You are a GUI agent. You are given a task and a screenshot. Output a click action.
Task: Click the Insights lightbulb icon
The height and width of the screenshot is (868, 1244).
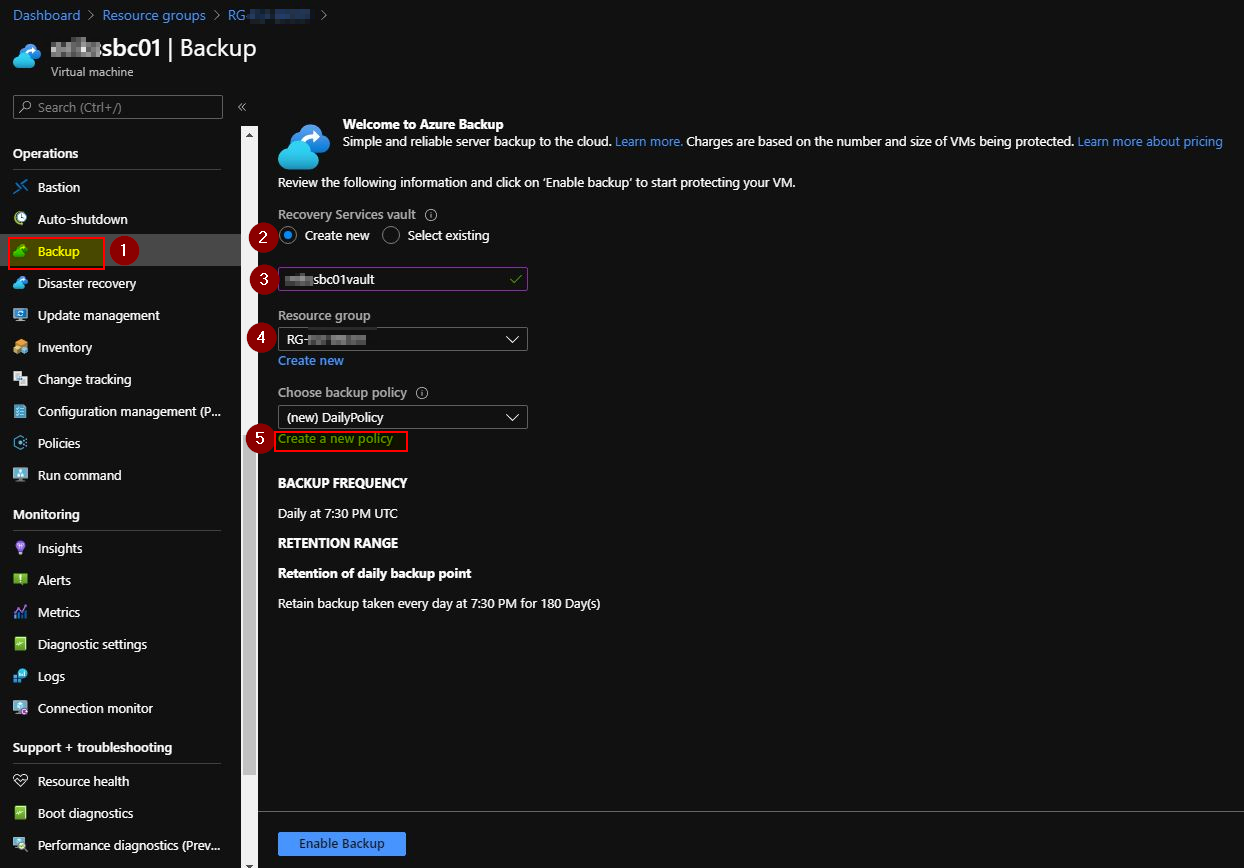coord(21,549)
